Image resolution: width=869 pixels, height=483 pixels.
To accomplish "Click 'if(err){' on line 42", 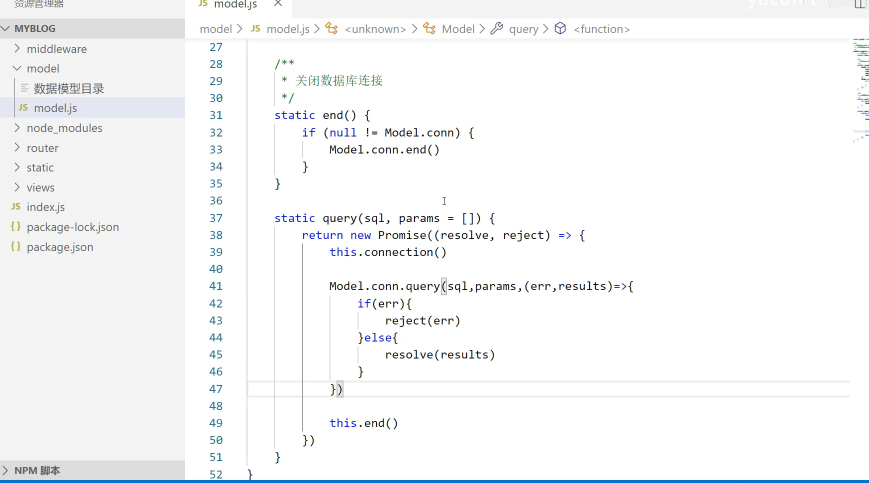I will pyautogui.click(x=385, y=304).
